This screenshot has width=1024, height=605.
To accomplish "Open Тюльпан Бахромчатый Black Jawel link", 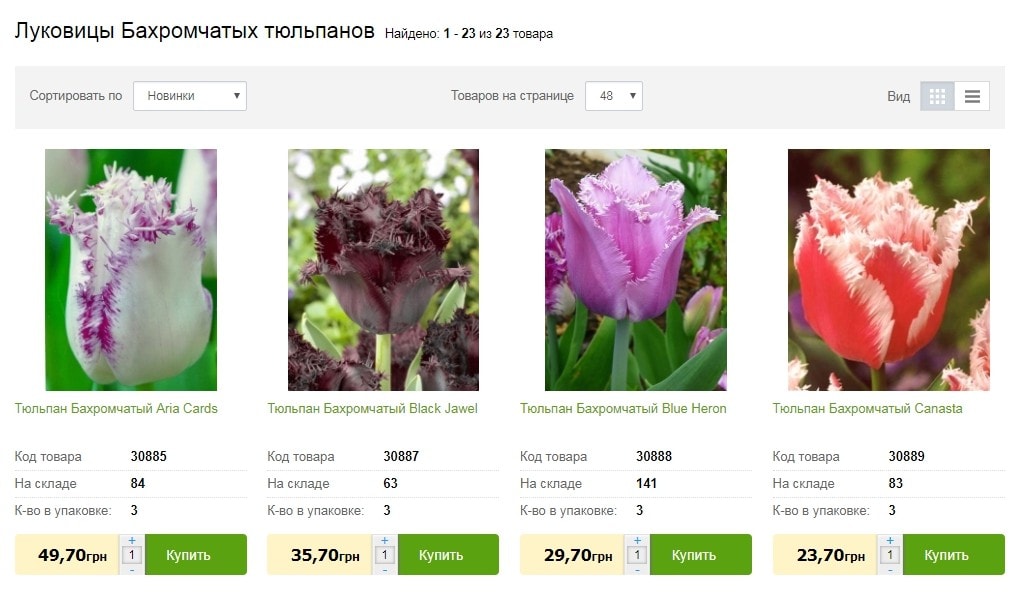I will coord(372,408).
